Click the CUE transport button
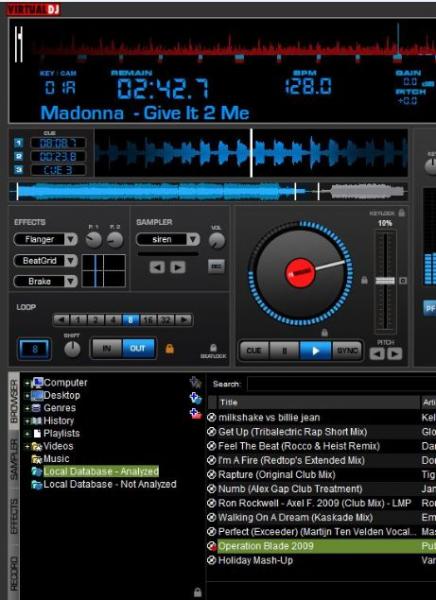436x600 pixels. coord(254,351)
